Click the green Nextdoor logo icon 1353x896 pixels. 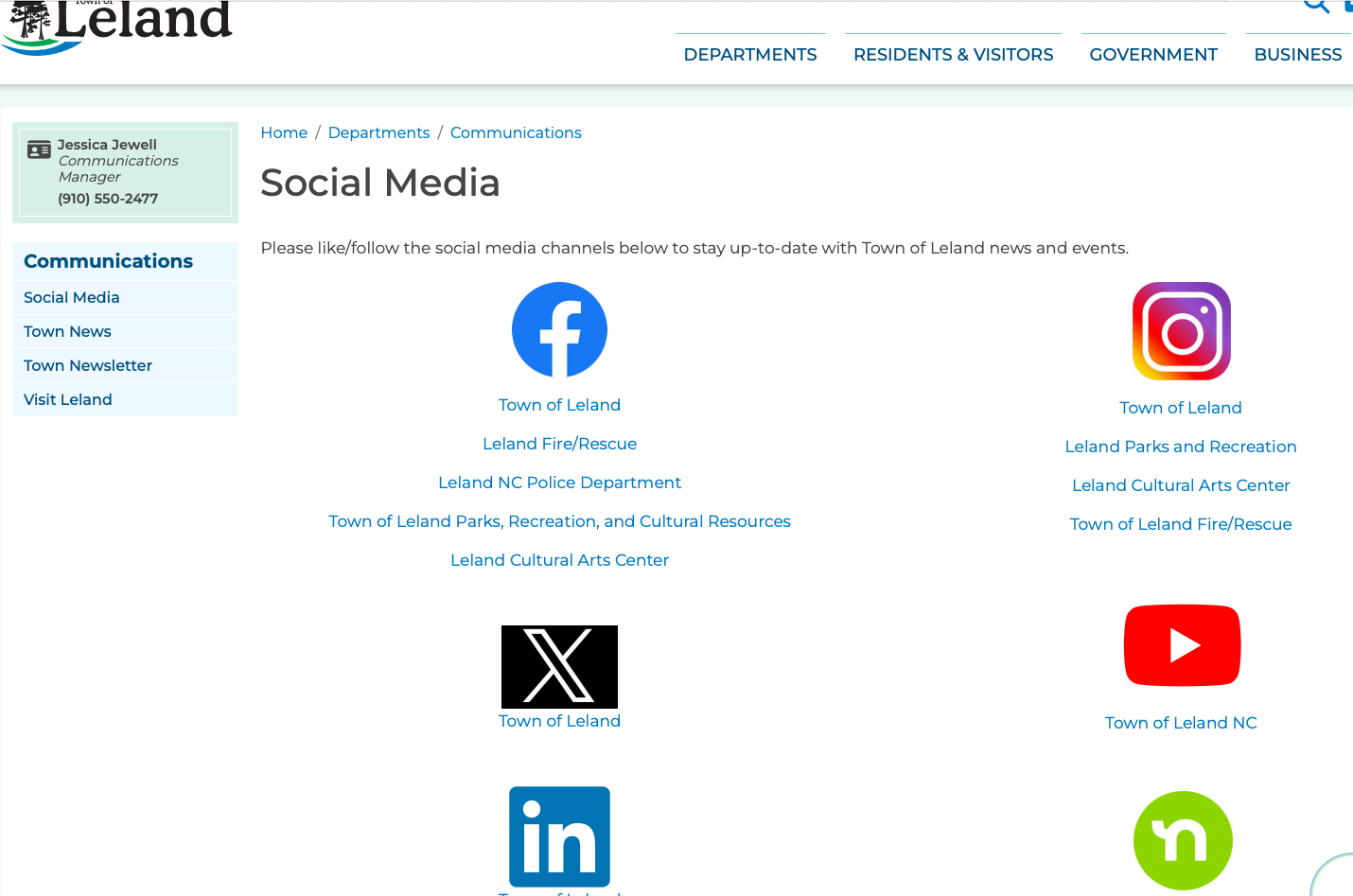point(1183,840)
